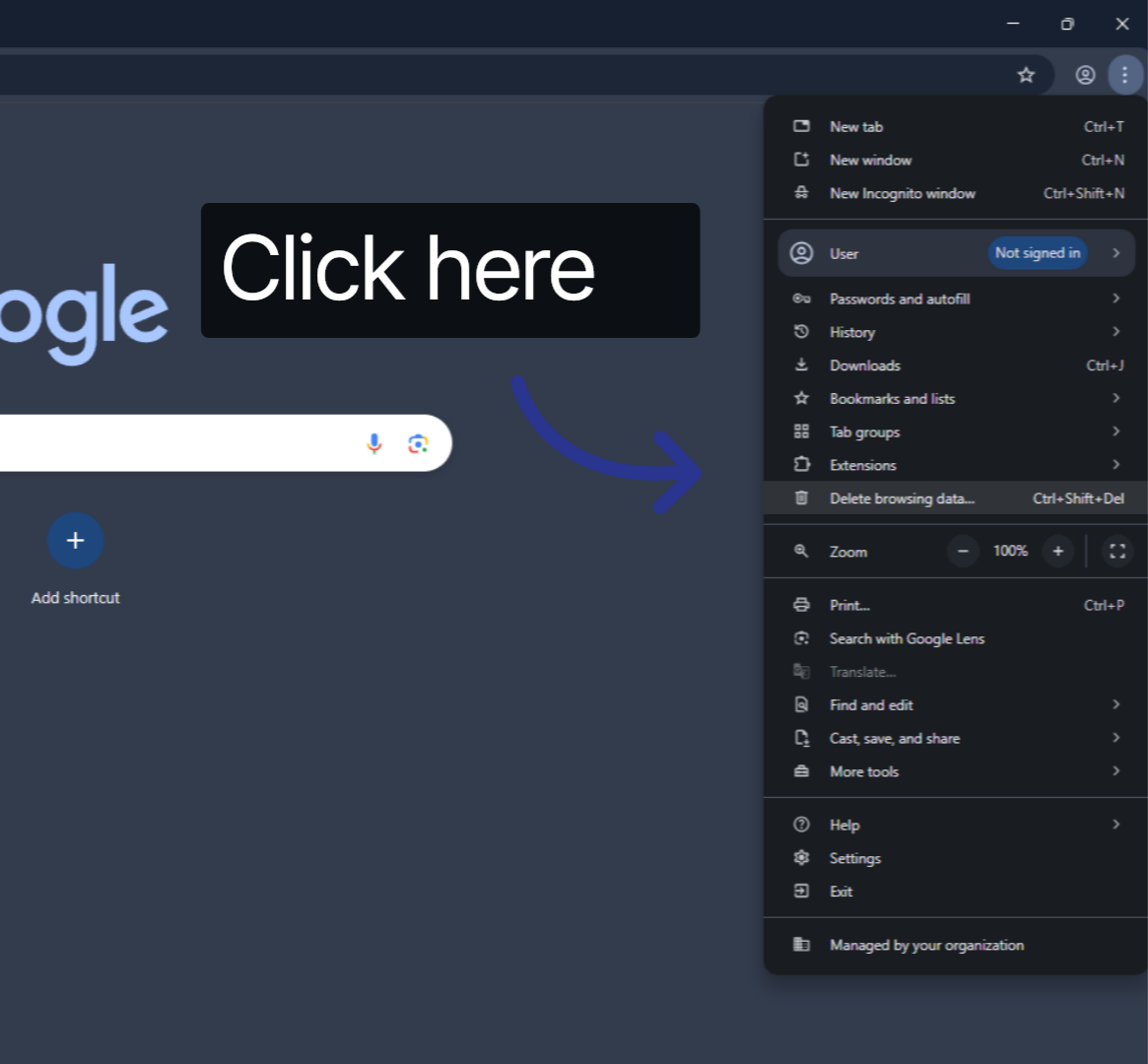The image size is (1148, 1064).
Task: Select Print from the menu
Action: (848, 605)
